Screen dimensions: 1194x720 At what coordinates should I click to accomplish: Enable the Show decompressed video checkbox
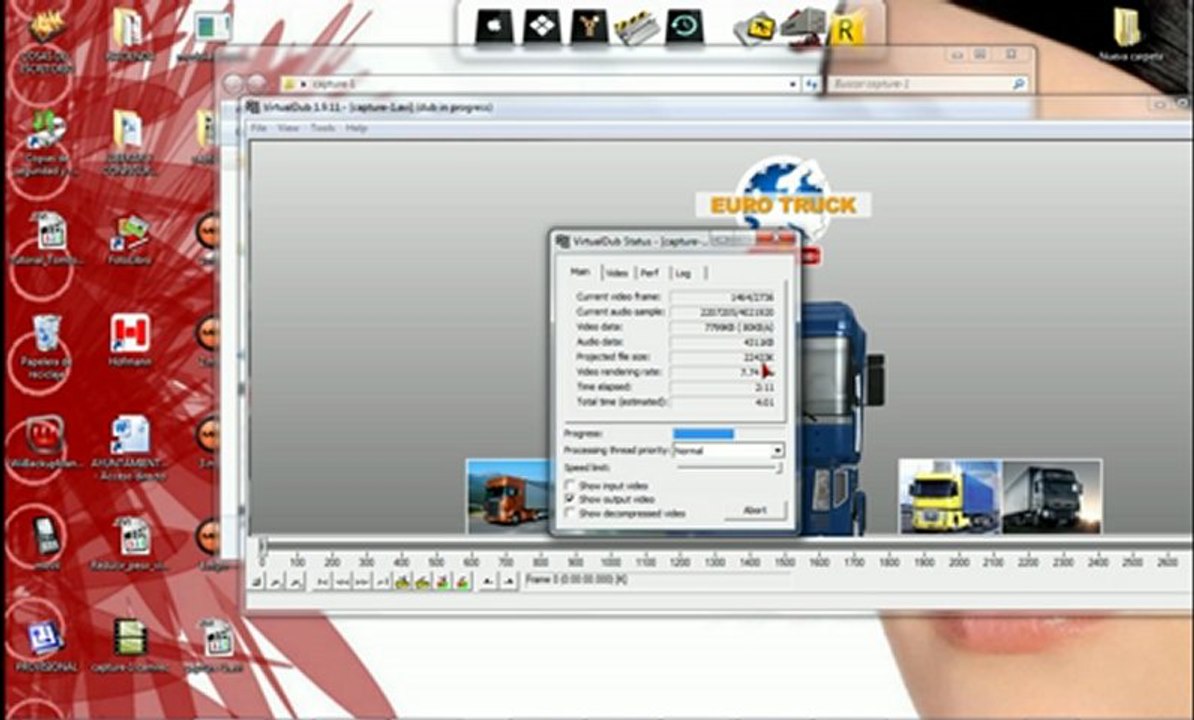click(x=570, y=513)
